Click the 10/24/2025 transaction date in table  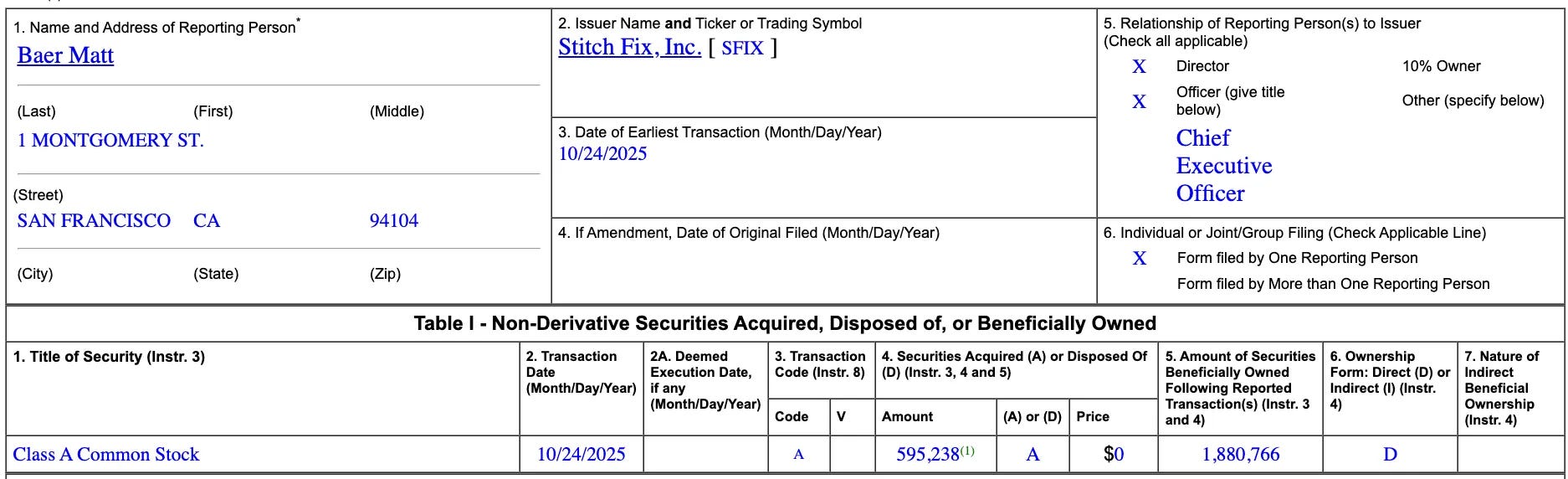coord(582,455)
